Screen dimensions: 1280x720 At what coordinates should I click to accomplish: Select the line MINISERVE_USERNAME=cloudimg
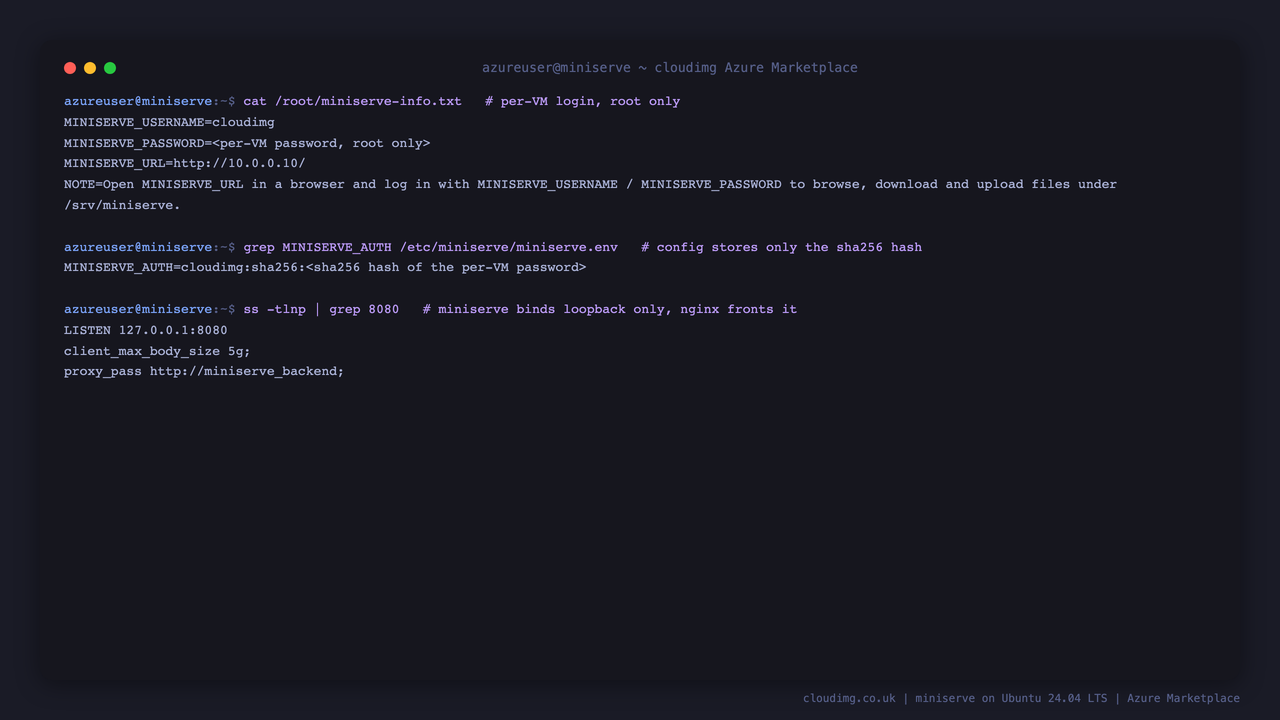pyautogui.click(x=169, y=122)
